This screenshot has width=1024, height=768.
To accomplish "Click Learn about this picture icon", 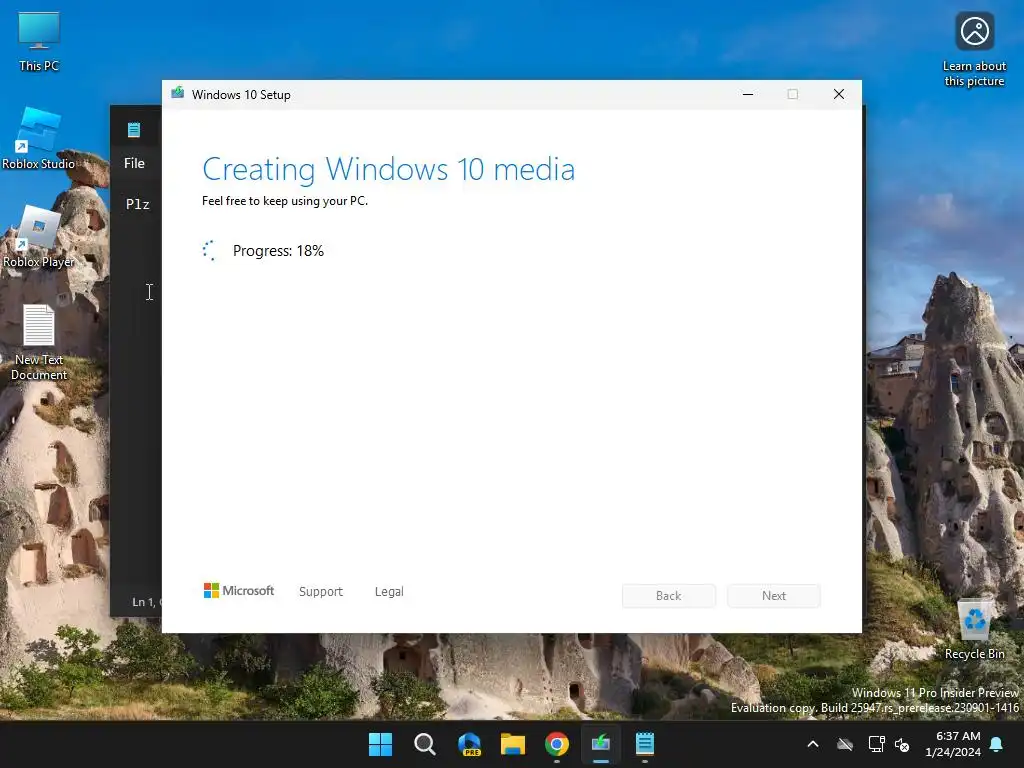I will pyautogui.click(x=974, y=50).
